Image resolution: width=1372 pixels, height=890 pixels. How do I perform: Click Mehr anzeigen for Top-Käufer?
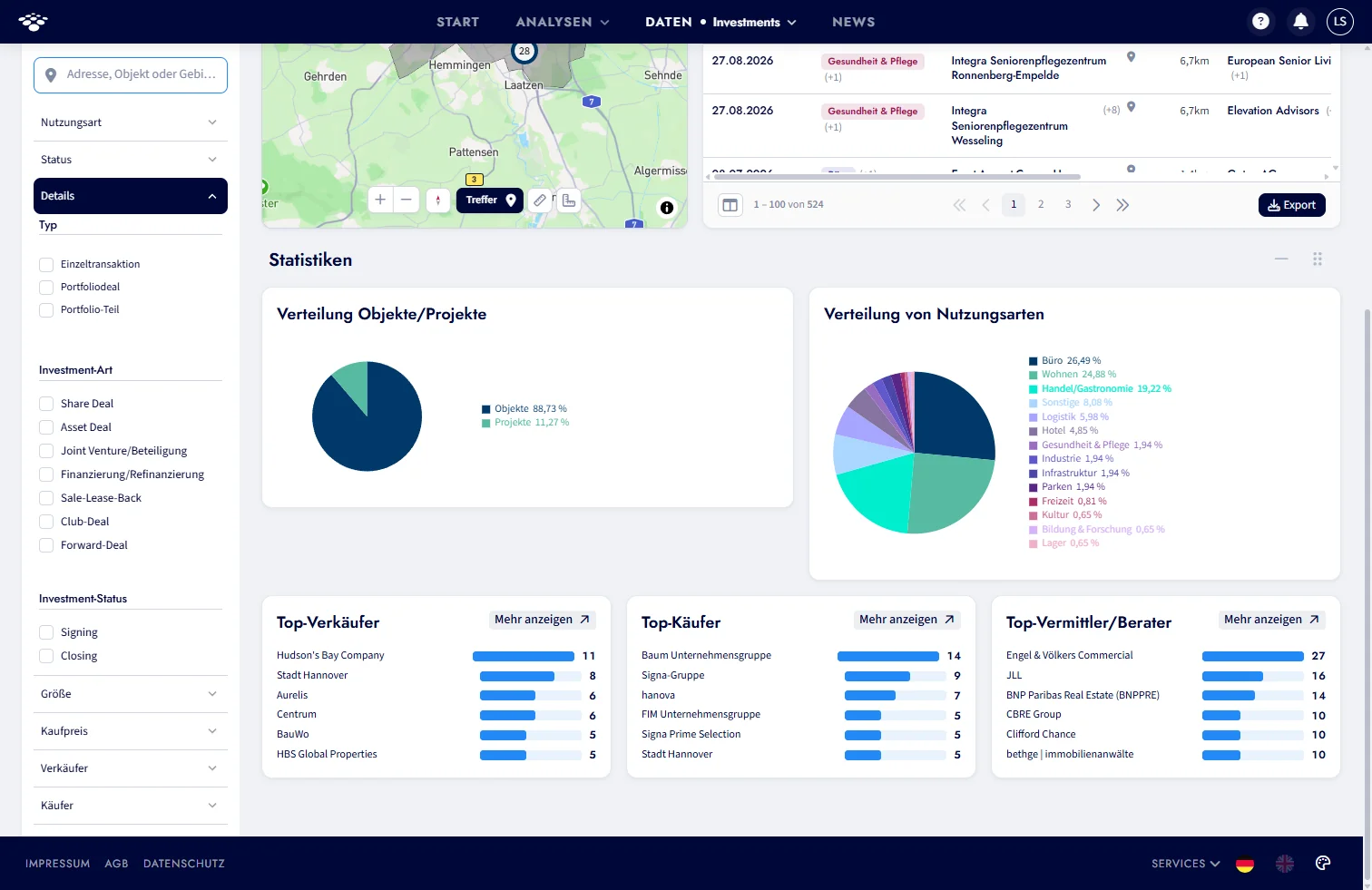(x=906, y=620)
